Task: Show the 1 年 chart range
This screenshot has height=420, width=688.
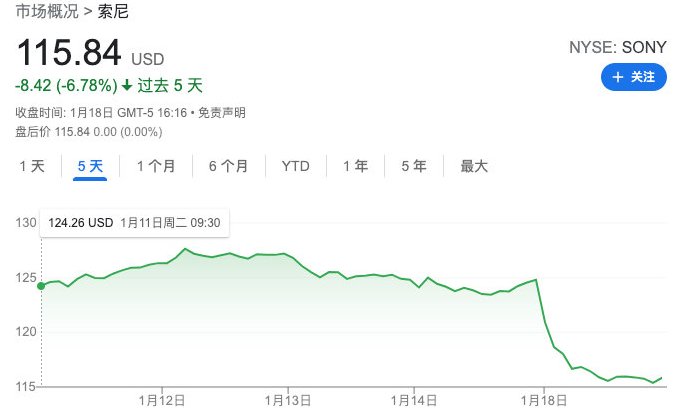Action: click(355, 166)
